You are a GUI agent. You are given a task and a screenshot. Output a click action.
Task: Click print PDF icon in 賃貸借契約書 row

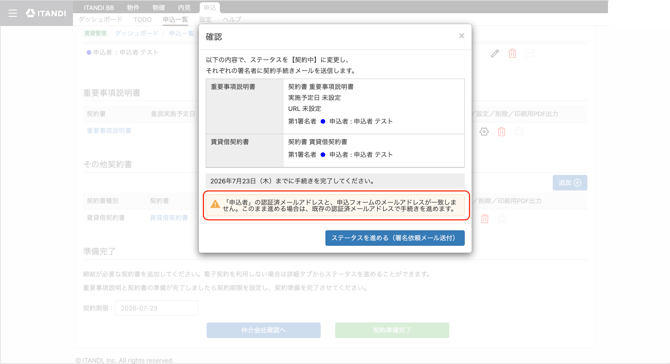click(x=502, y=218)
